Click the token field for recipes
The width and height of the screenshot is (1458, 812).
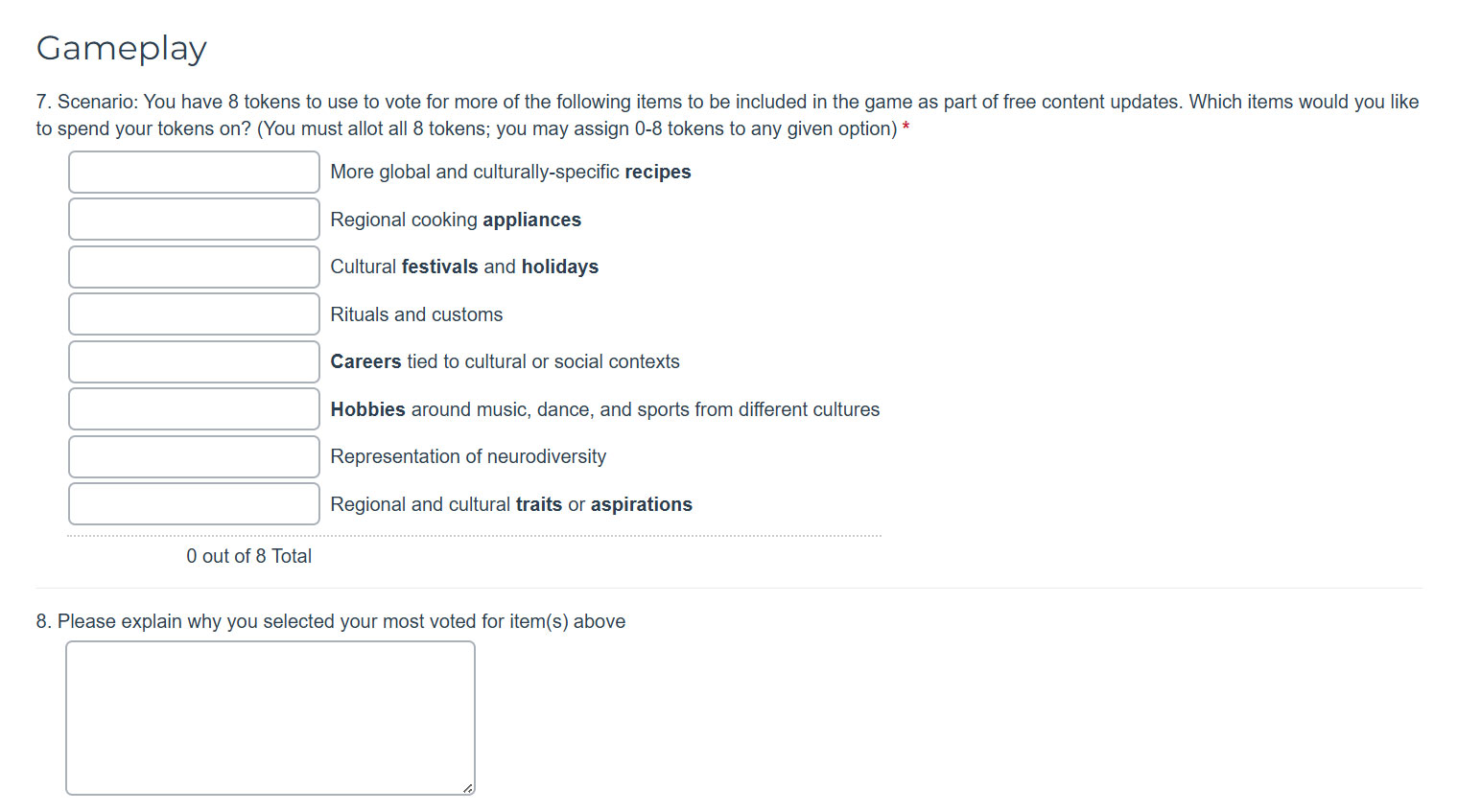[194, 172]
